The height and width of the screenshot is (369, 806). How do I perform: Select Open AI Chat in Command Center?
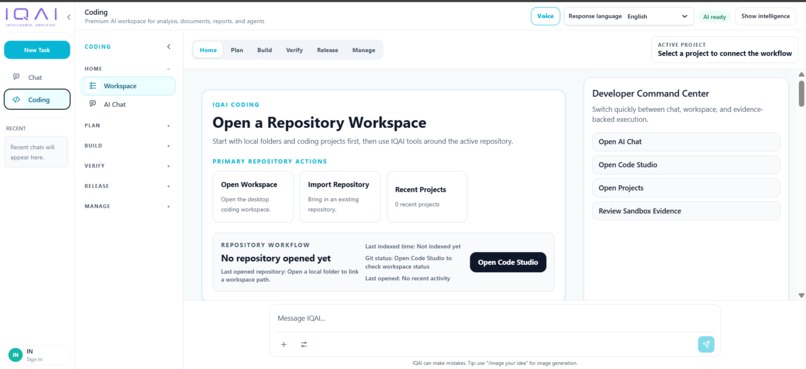686,142
